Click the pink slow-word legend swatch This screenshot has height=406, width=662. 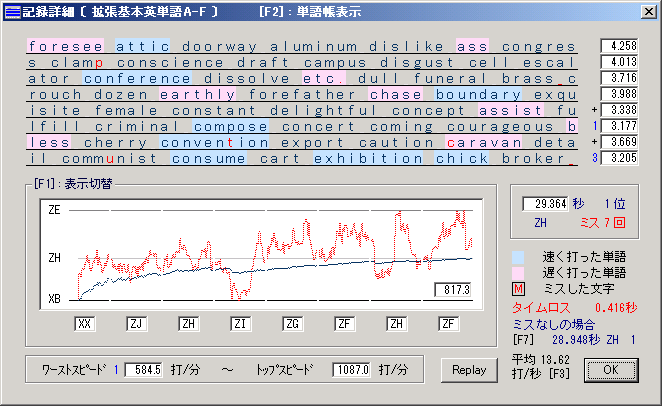(518, 273)
